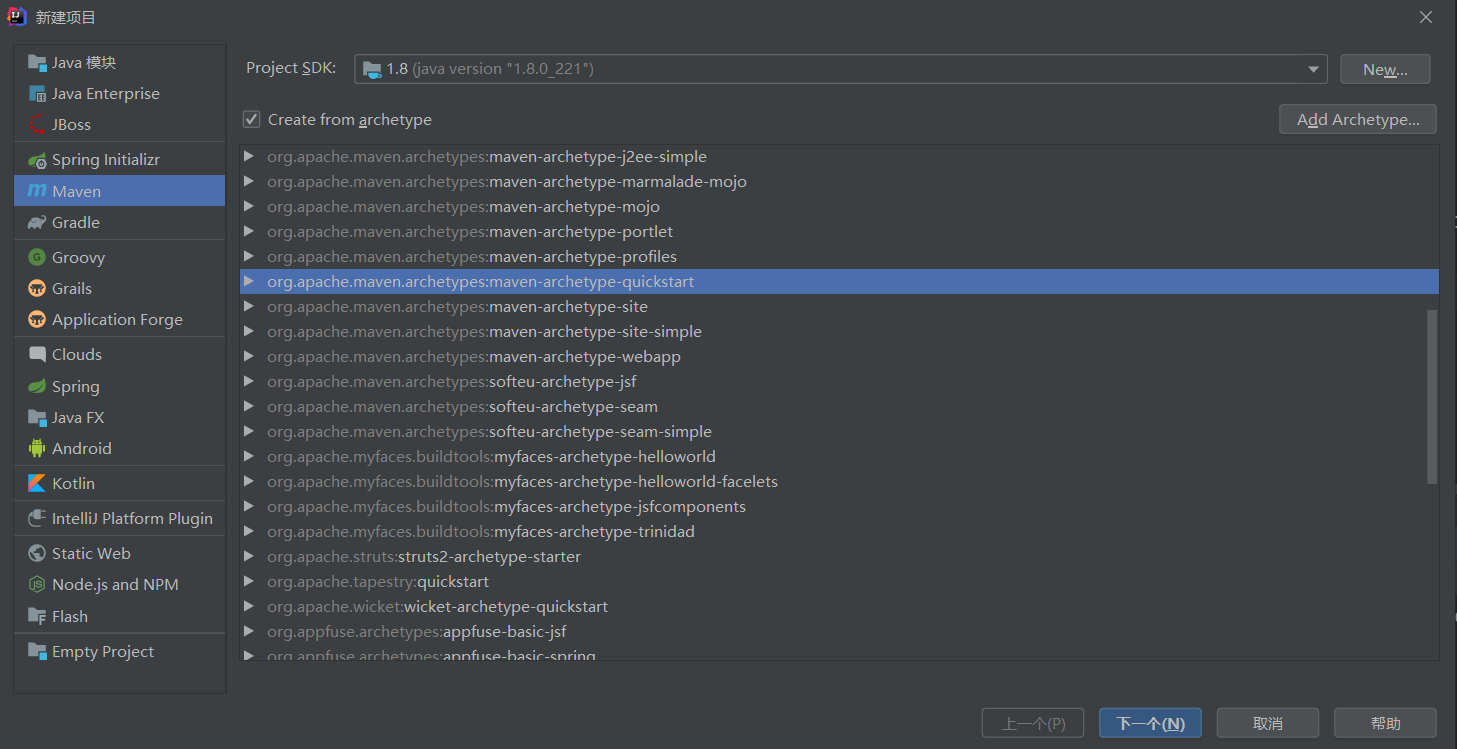The width and height of the screenshot is (1457, 749).
Task: Click the Kotlin logo icon
Action: [x=37, y=483]
